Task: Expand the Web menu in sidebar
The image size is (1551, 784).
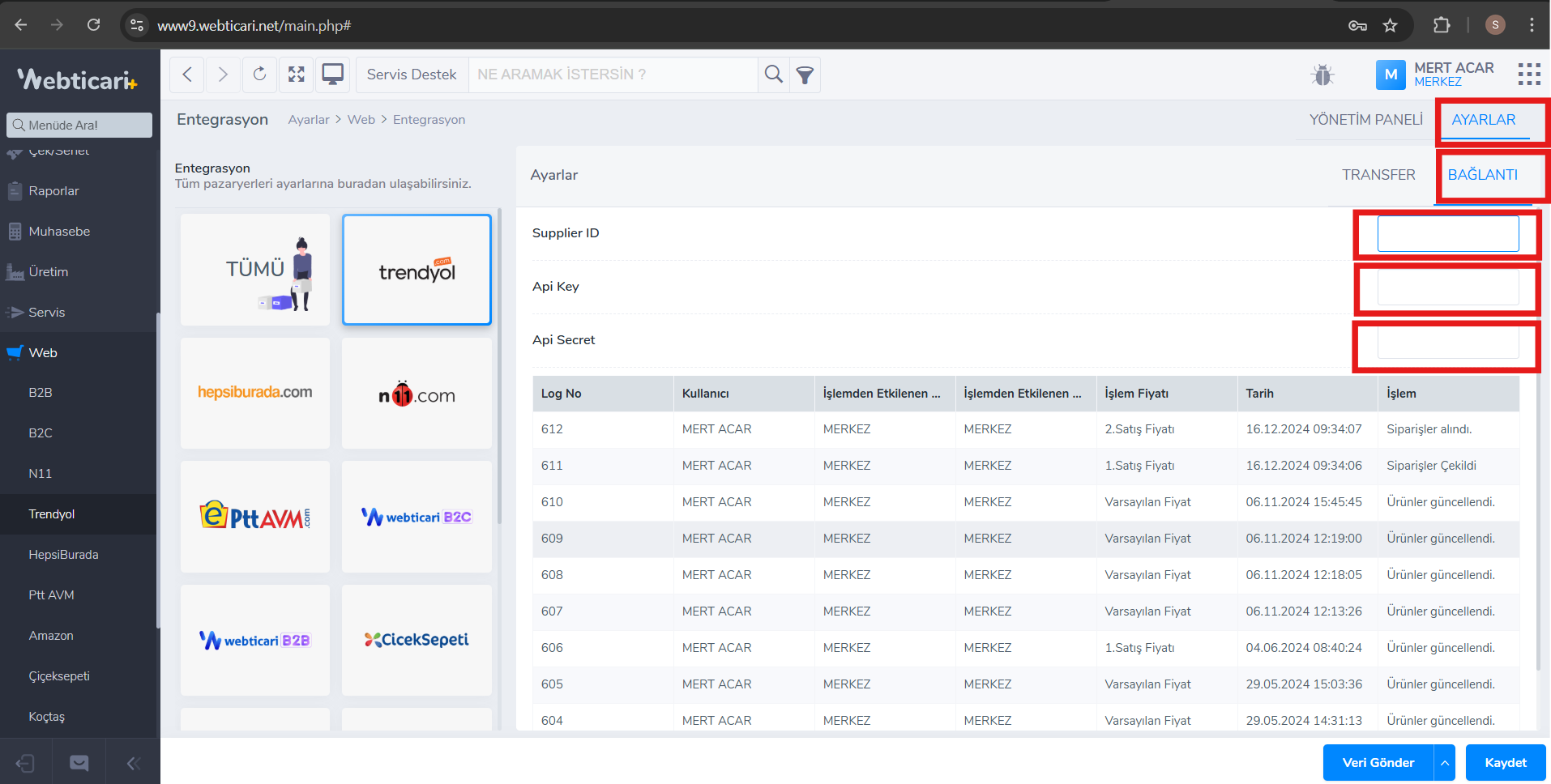Action: (43, 353)
